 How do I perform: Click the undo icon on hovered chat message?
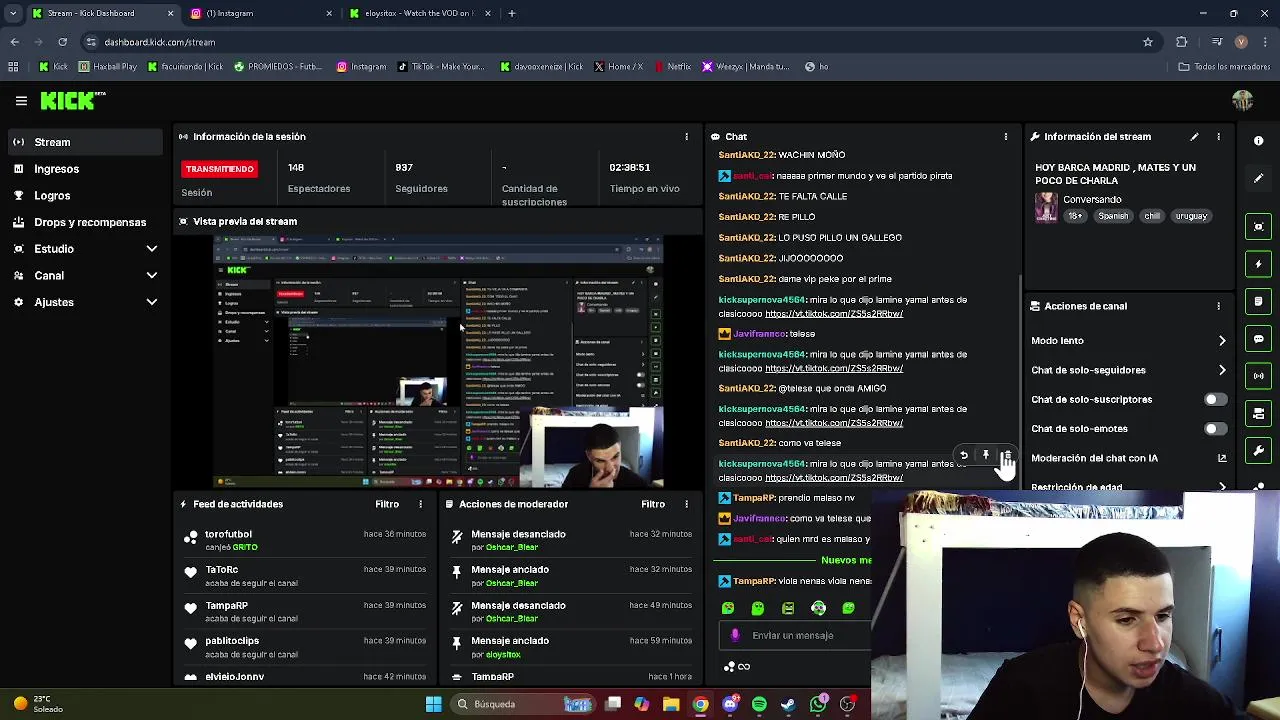pyautogui.click(x=964, y=456)
